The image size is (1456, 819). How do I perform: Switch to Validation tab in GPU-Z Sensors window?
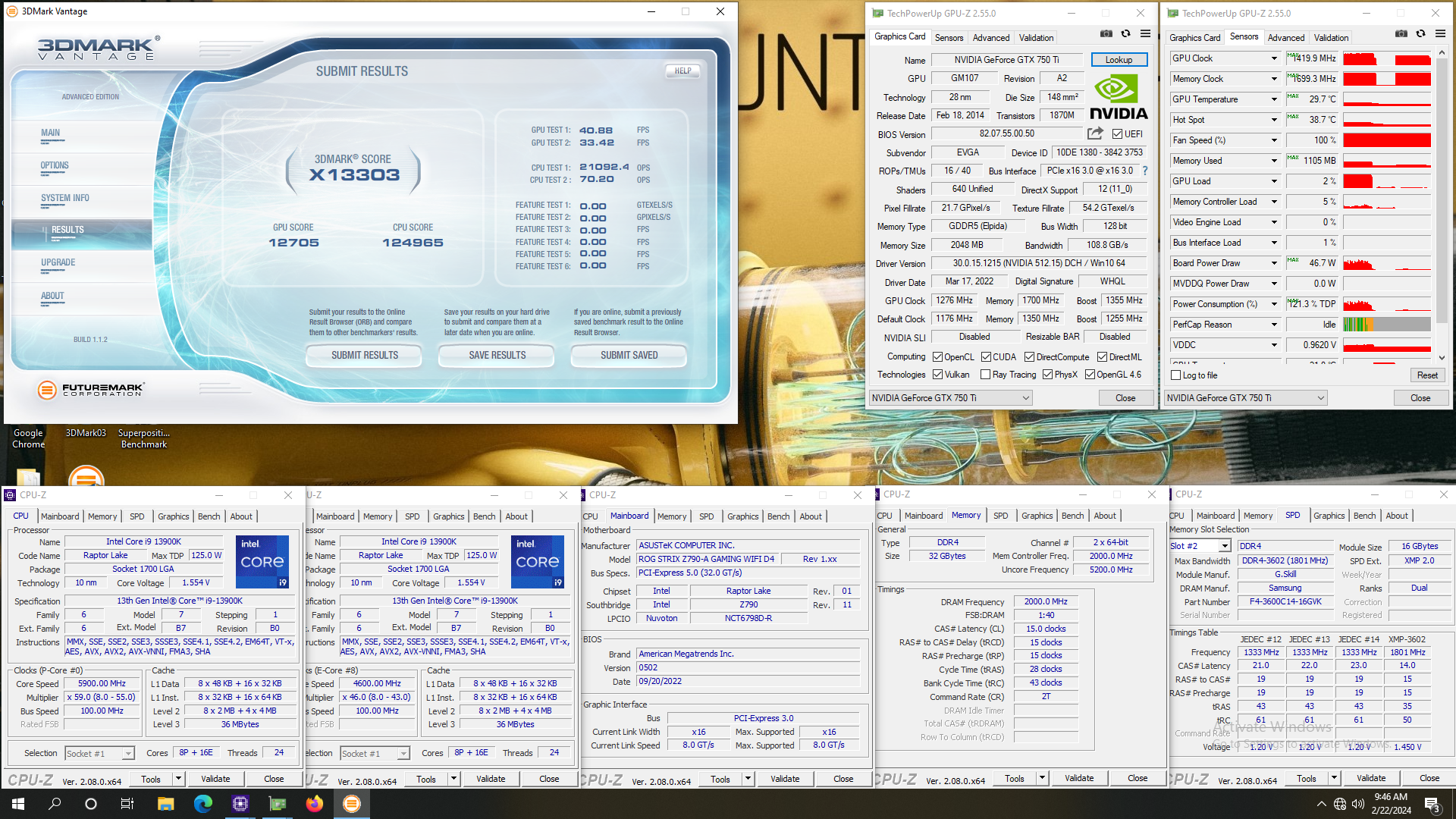pos(1331,37)
